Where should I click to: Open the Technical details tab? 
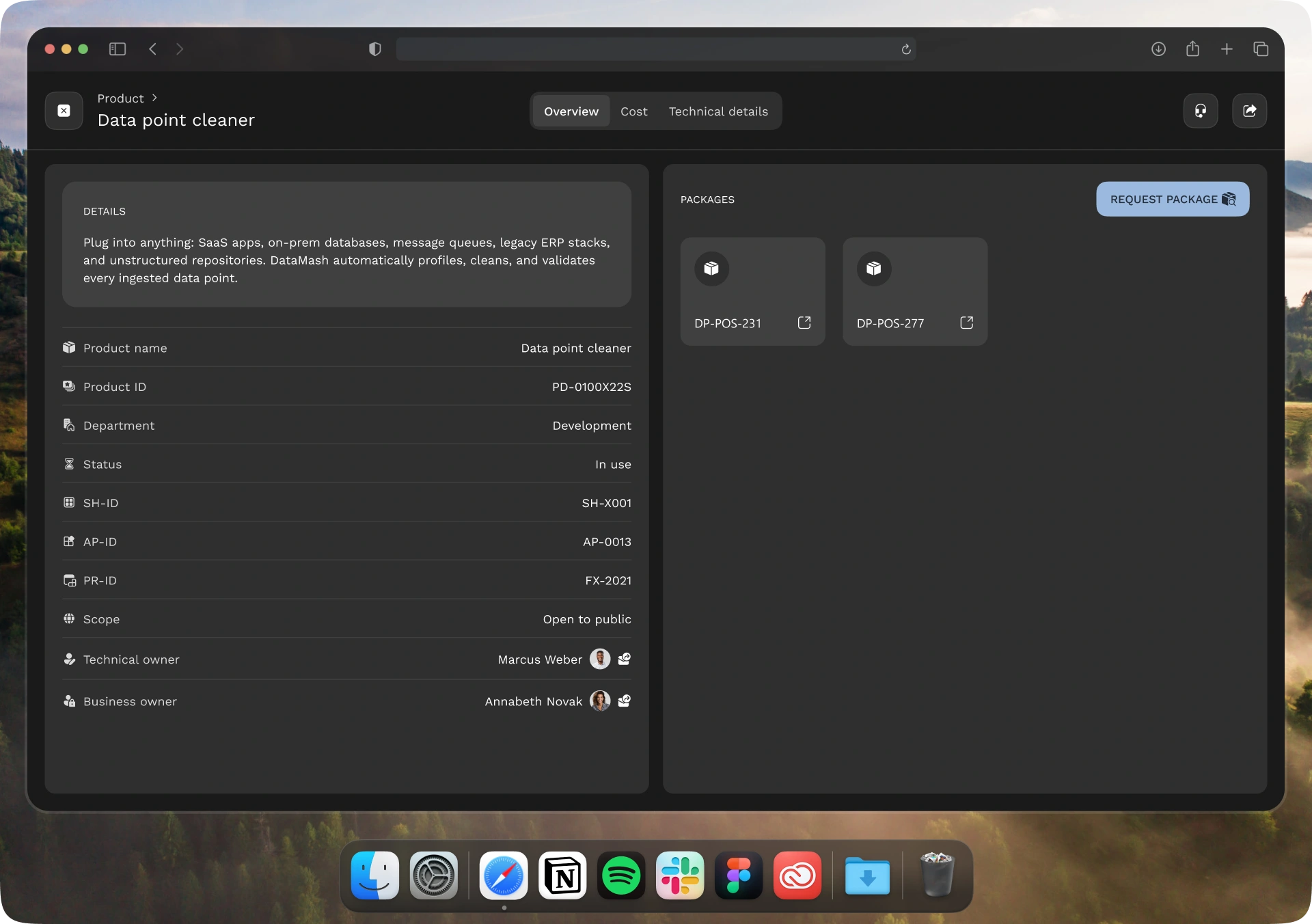tap(717, 111)
